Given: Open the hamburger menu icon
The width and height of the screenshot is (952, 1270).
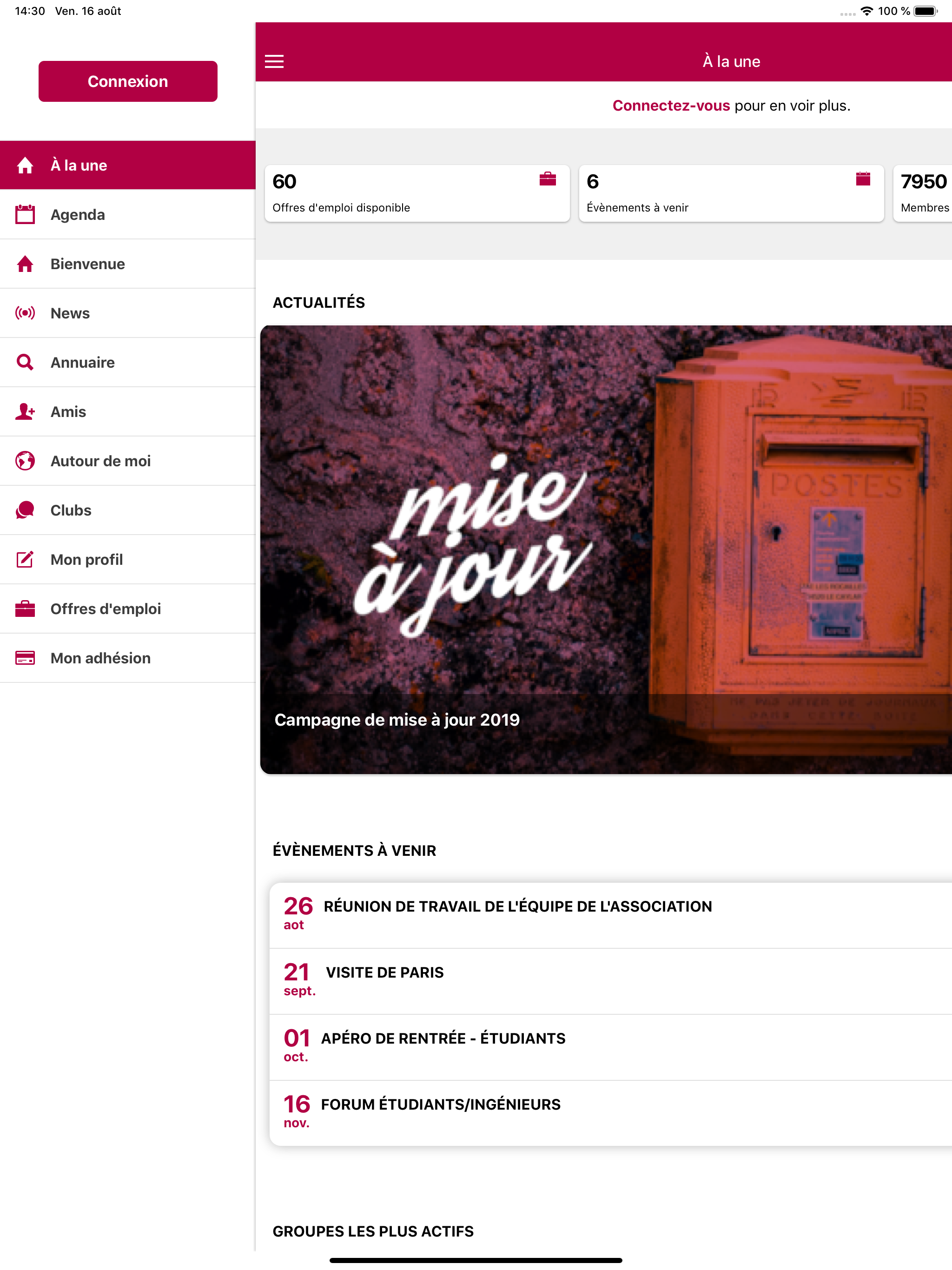Looking at the screenshot, I should tap(274, 61).
